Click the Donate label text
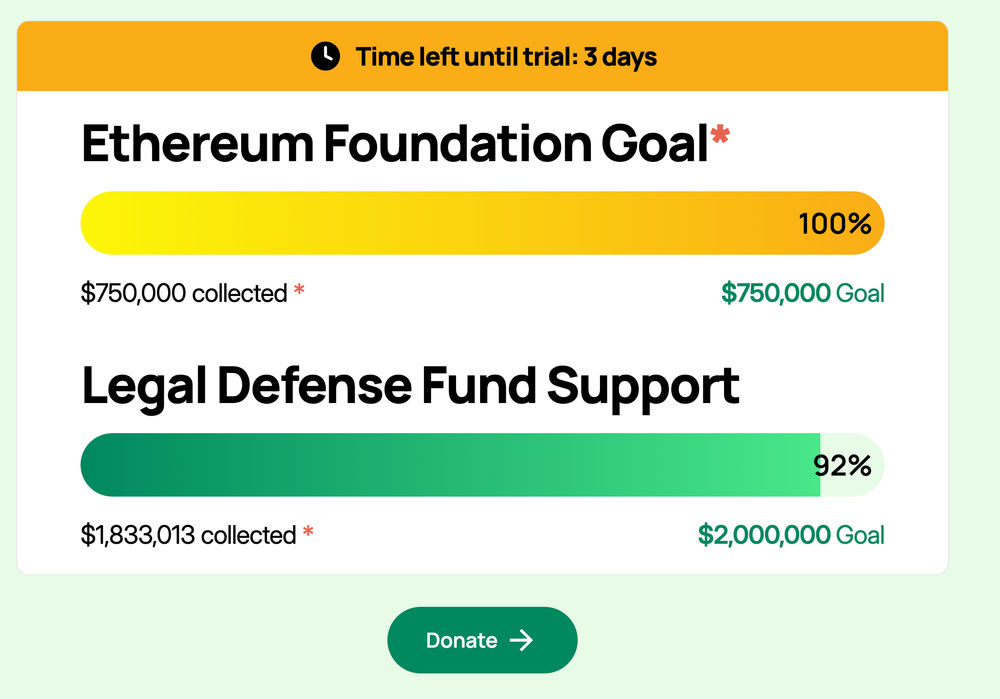 (x=462, y=640)
